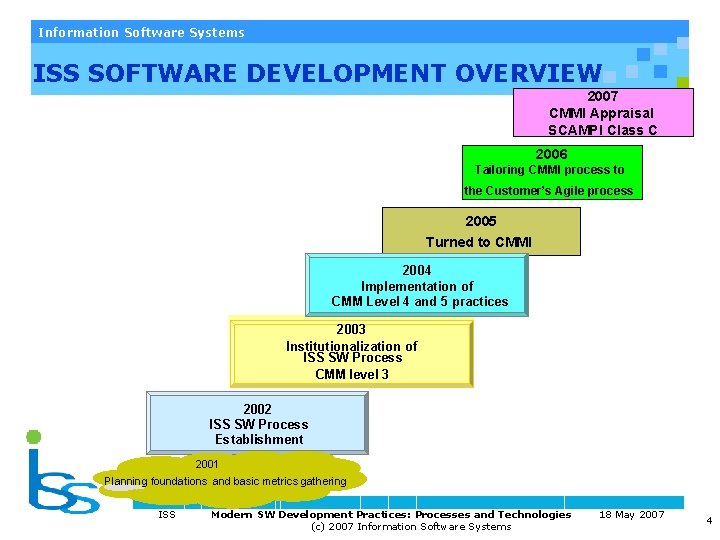Image resolution: width=720 pixels, height=540 pixels.
Task: Click the 2001 Planning foundations cloud shape
Action: tap(230, 478)
